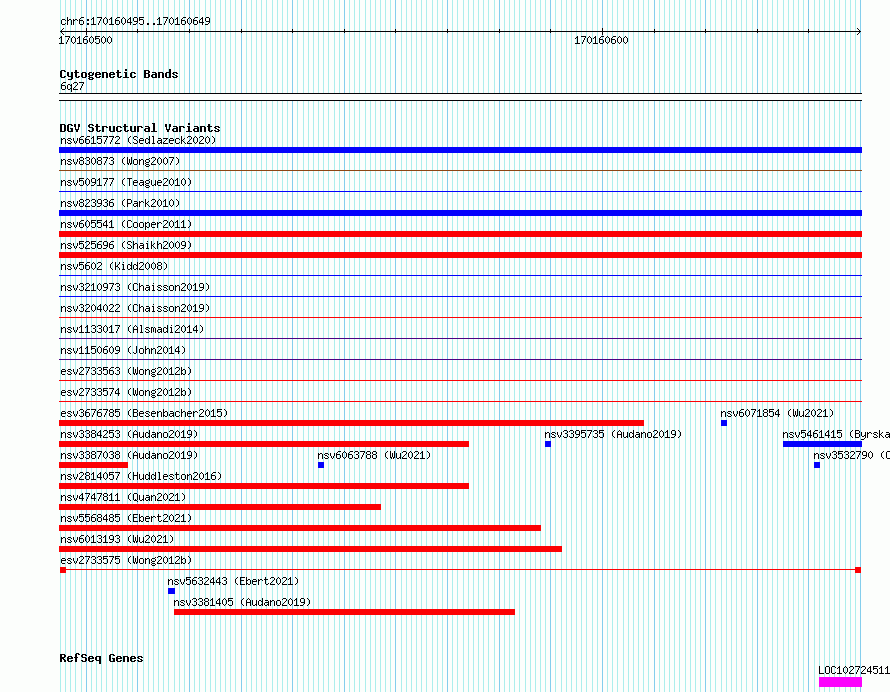Select nsv6063788 (Wu2021) label
This screenshot has height=692, width=890.
tap(374, 455)
